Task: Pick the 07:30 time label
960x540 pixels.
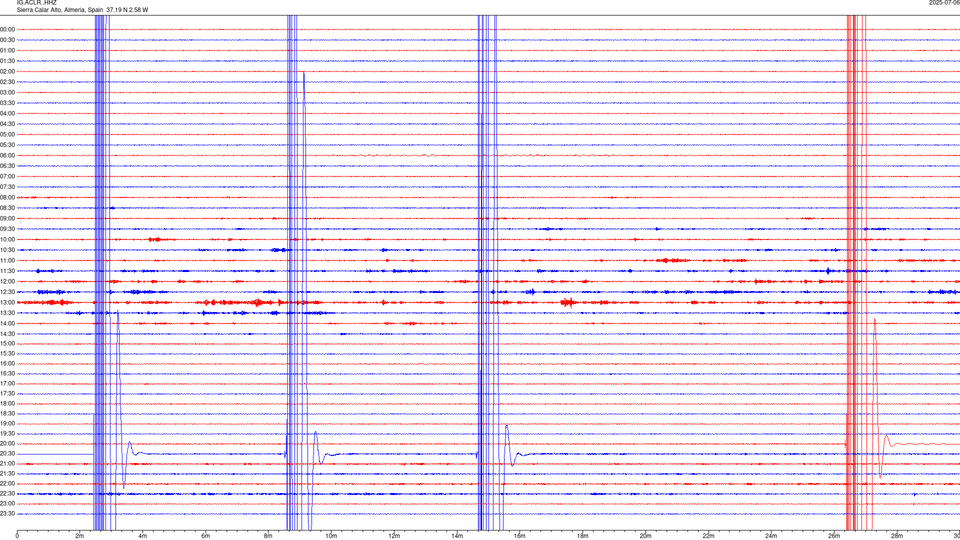Action: click(x=7, y=187)
